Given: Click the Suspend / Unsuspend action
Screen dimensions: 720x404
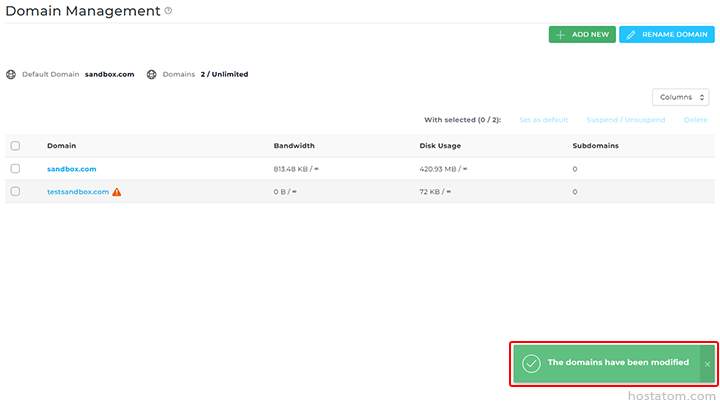Looking at the screenshot, I should pyautogui.click(x=625, y=120).
